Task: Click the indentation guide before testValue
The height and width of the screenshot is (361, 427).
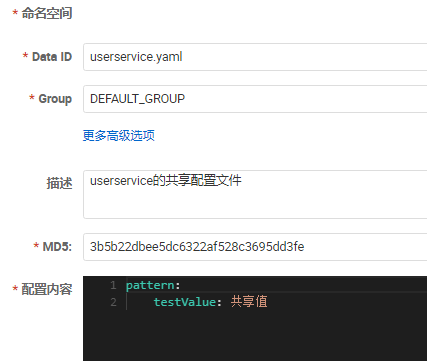Action: tap(127, 302)
